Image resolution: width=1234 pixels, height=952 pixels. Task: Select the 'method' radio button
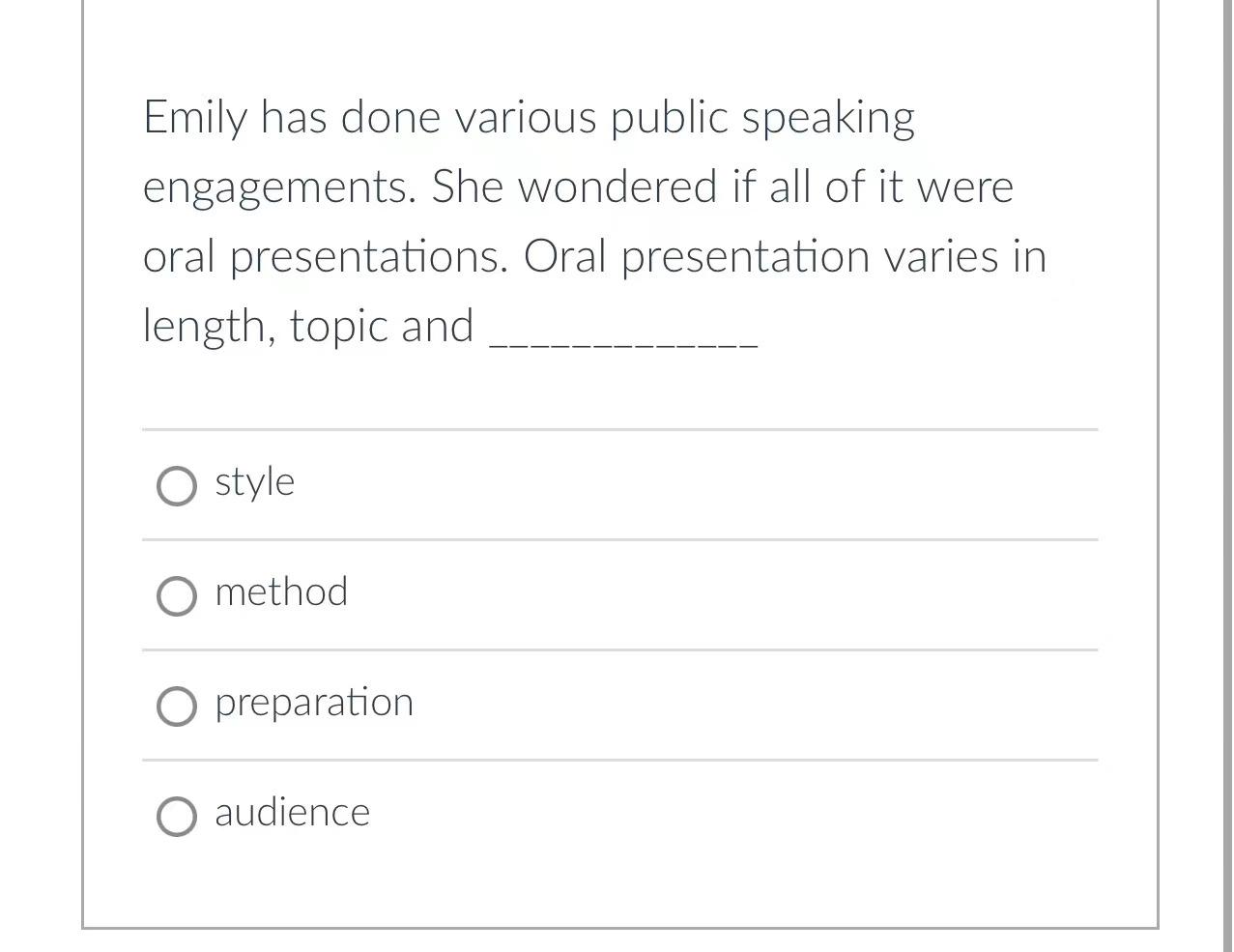pos(176,596)
